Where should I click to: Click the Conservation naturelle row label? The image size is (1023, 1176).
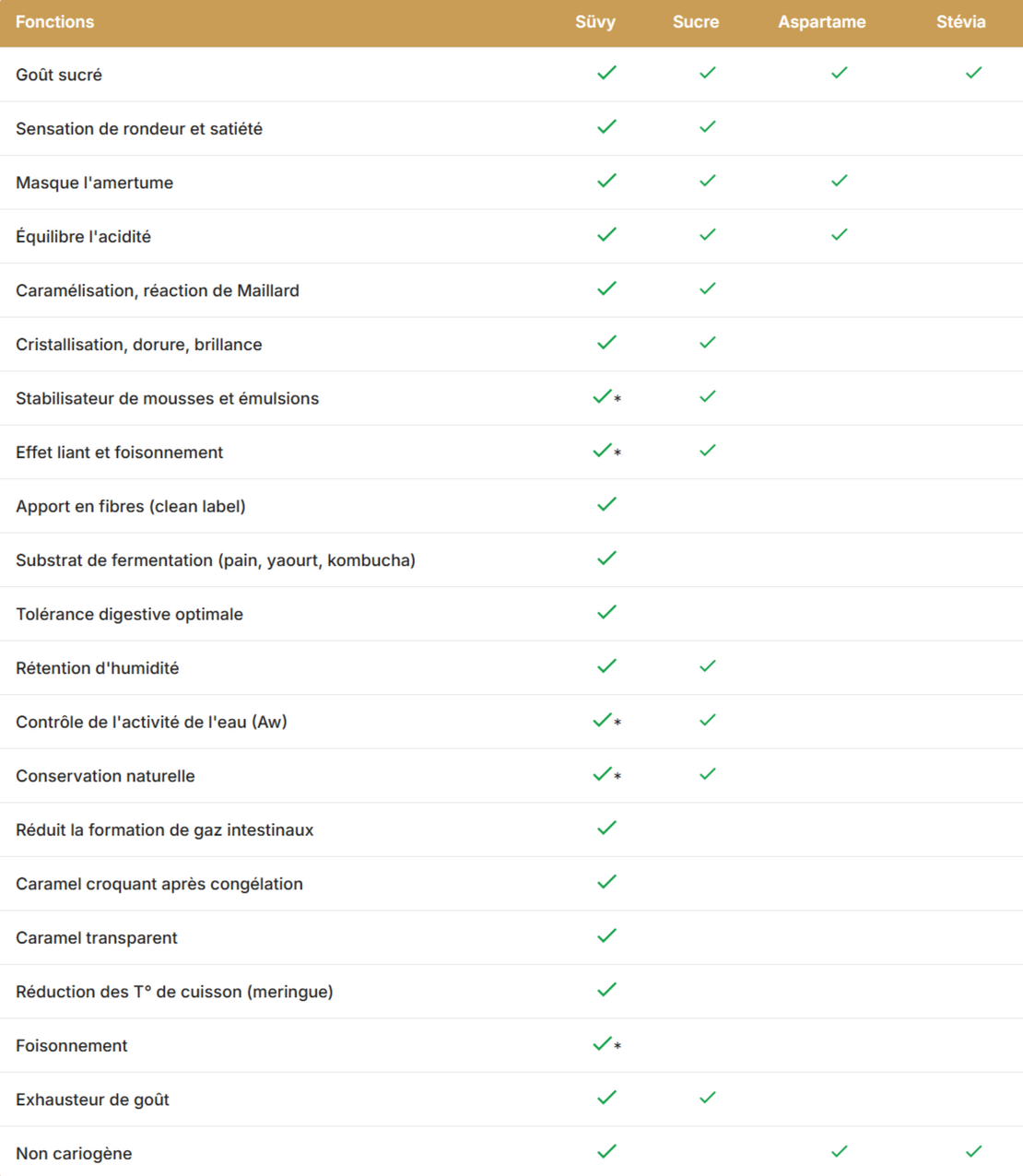(105, 776)
